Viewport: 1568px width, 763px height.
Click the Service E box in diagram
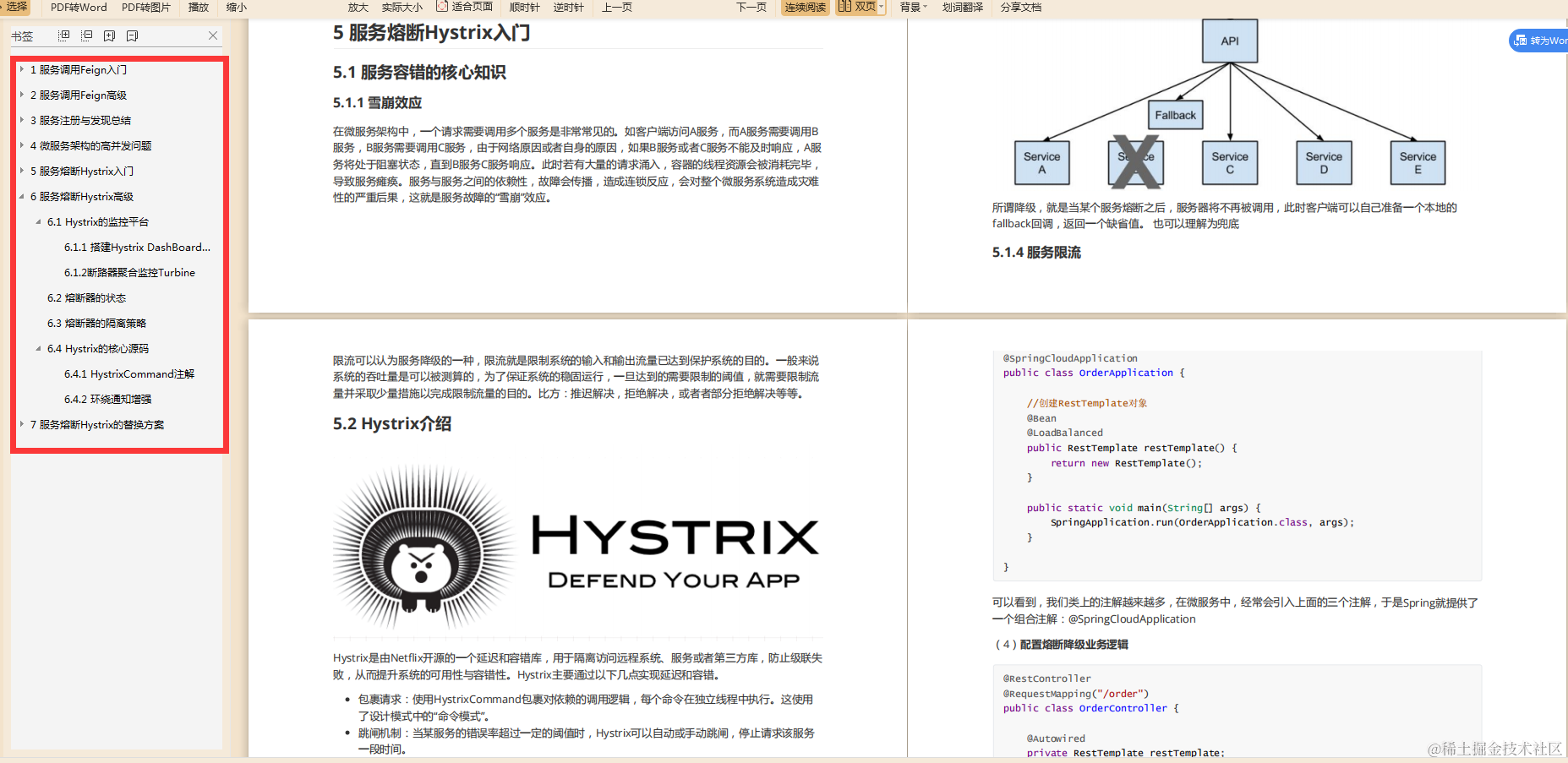(x=1418, y=163)
